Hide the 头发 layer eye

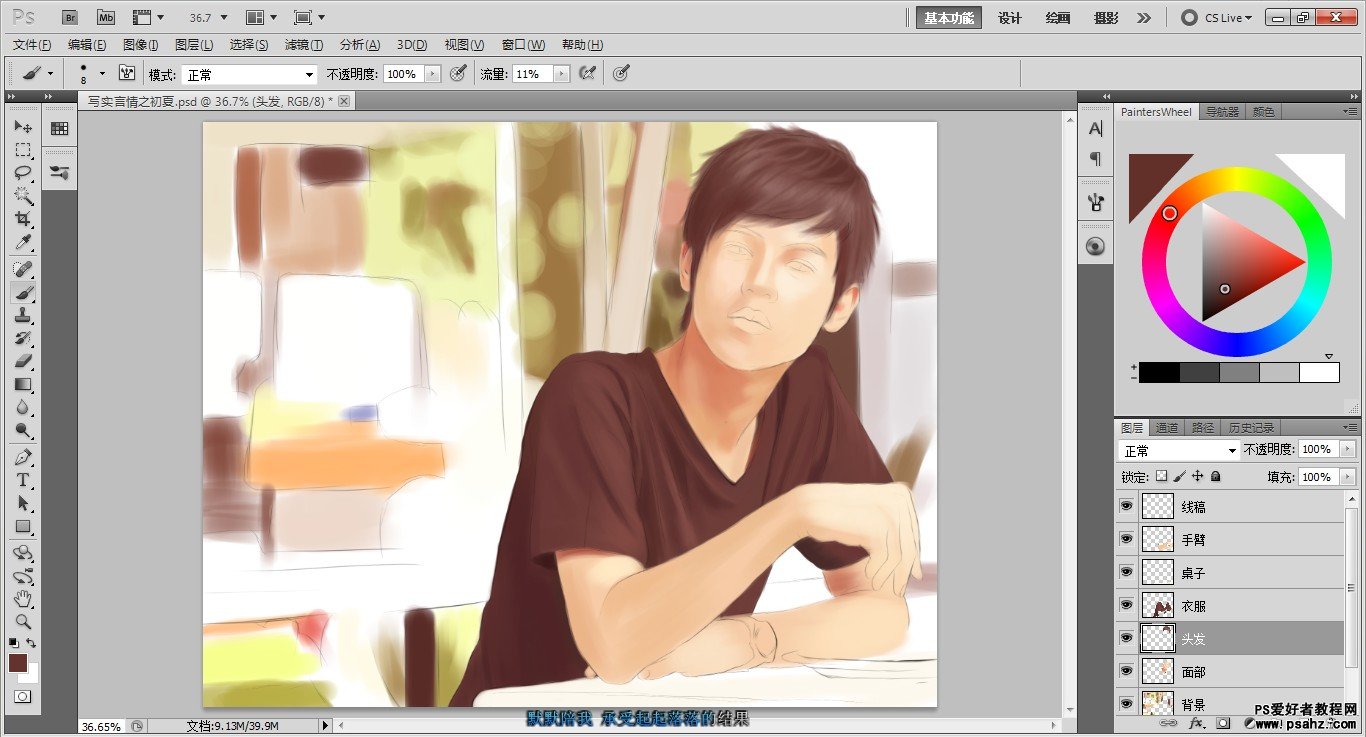click(x=1127, y=638)
